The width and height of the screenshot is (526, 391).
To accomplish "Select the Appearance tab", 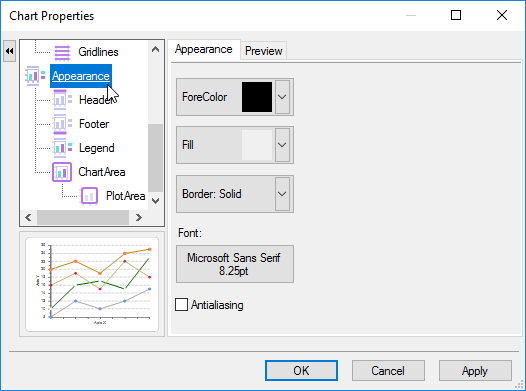I will (204, 50).
